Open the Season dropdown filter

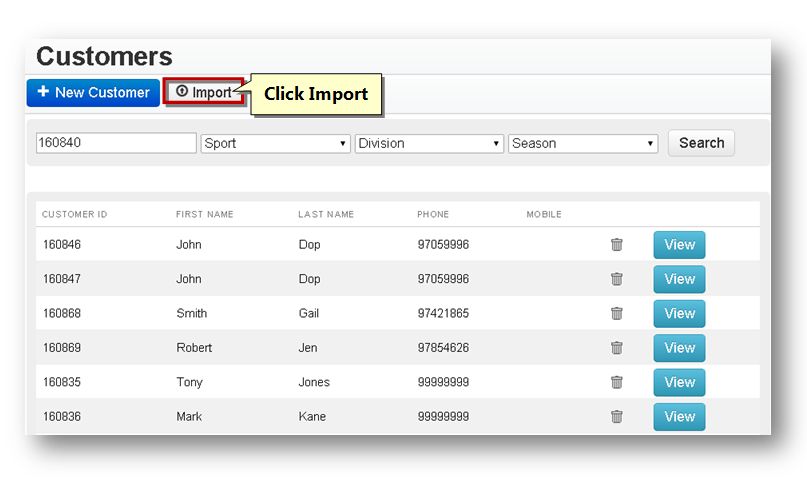pos(583,143)
